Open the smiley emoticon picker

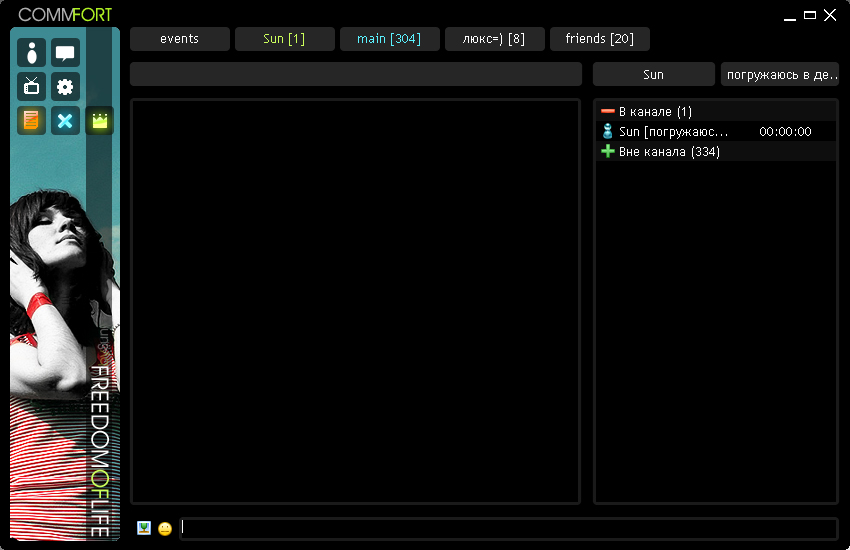165,528
